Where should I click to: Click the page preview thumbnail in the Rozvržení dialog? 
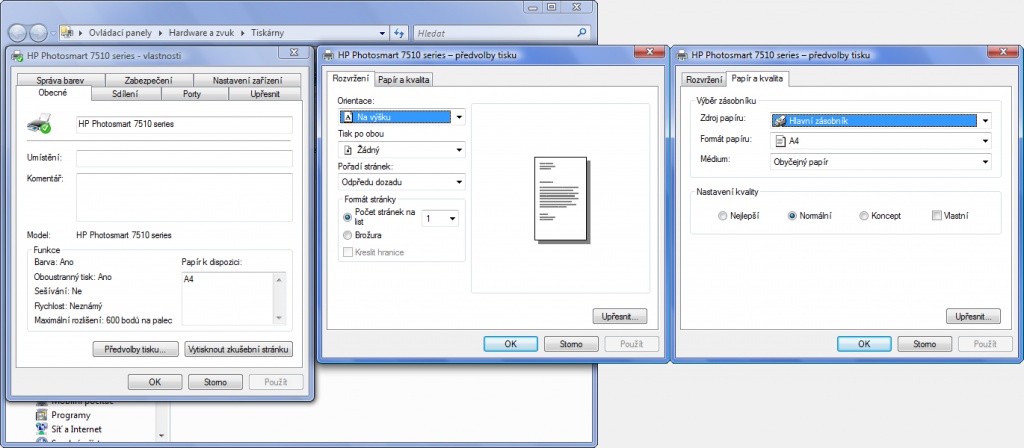(562, 199)
